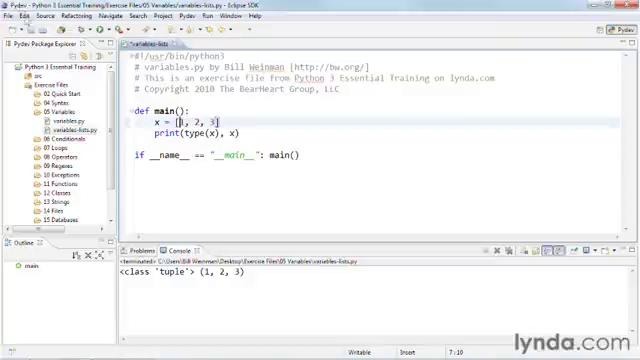640x360 pixels.
Task: Open the Refactoring menu
Action: coord(76,16)
